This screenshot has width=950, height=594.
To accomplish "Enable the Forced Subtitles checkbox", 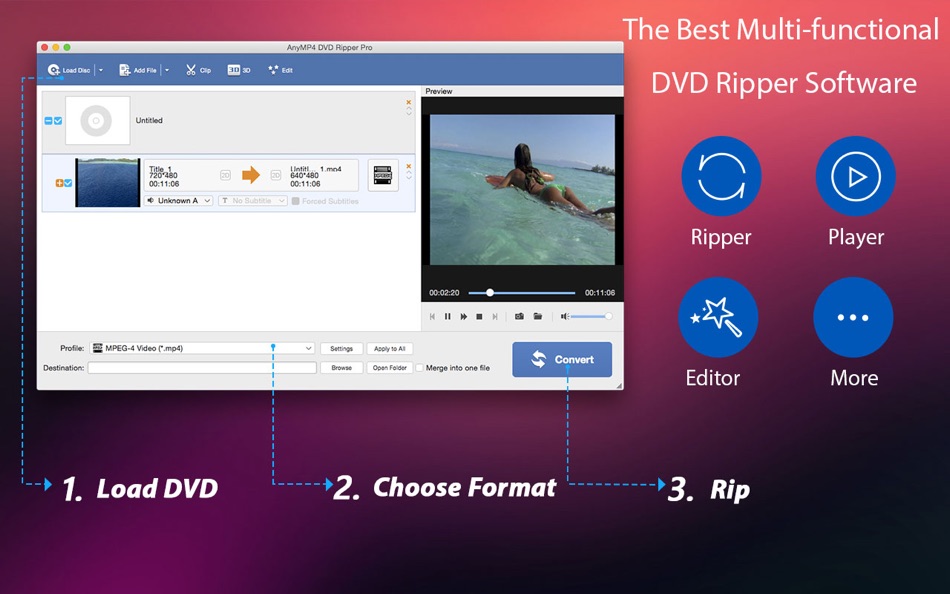I will pos(294,200).
